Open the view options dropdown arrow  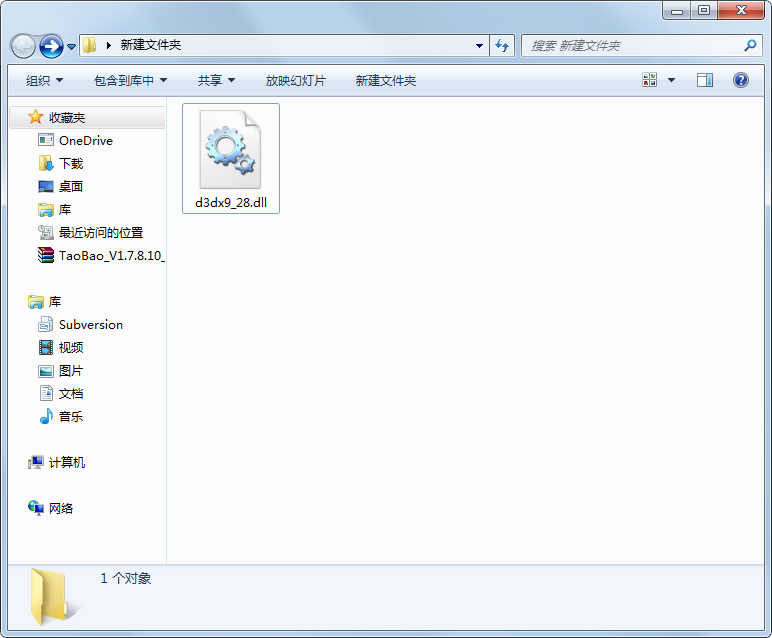(671, 80)
